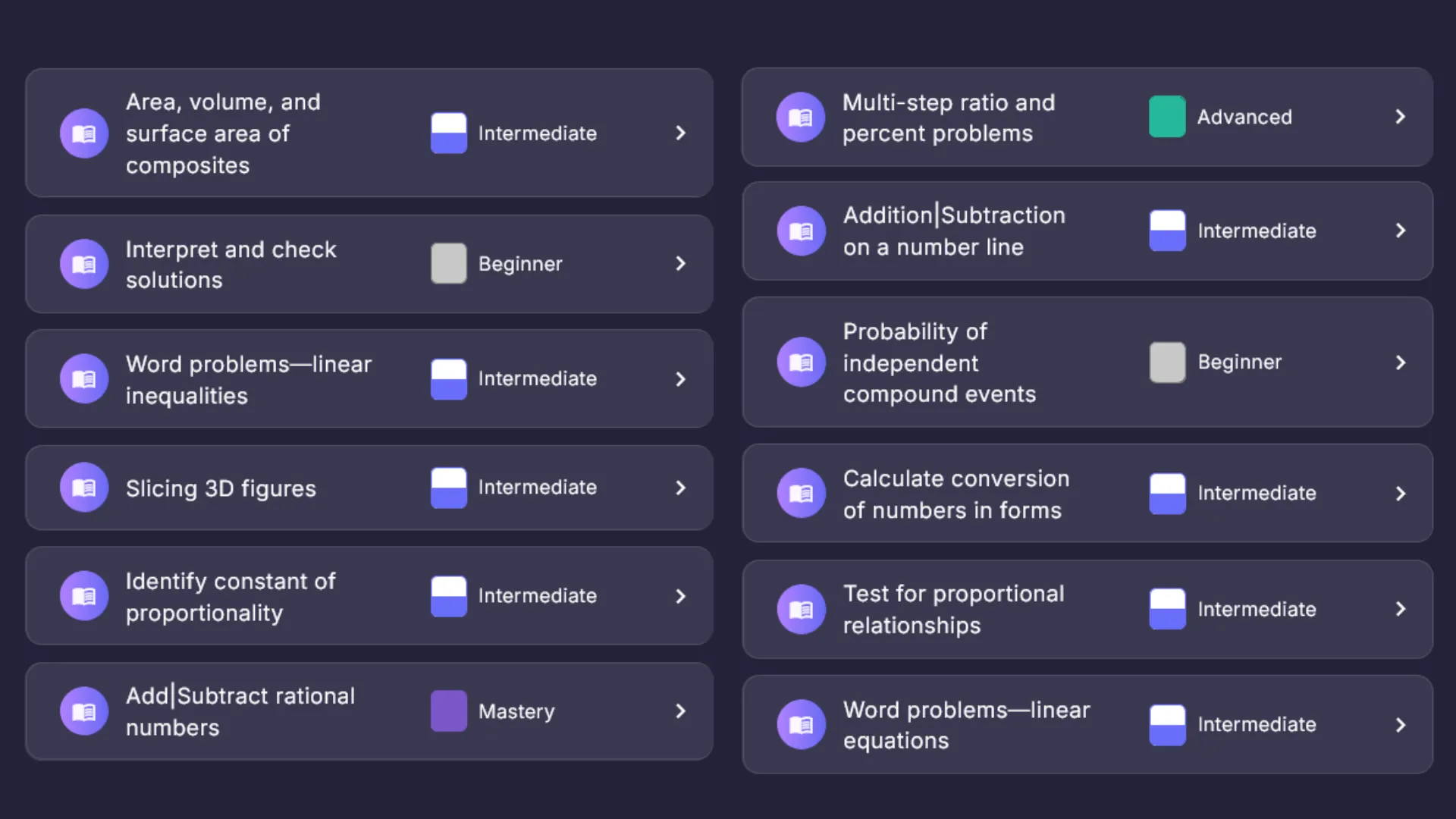Click Intermediate label on Test for proportional relationships
This screenshot has width=1456, height=819.
pyautogui.click(x=1257, y=609)
